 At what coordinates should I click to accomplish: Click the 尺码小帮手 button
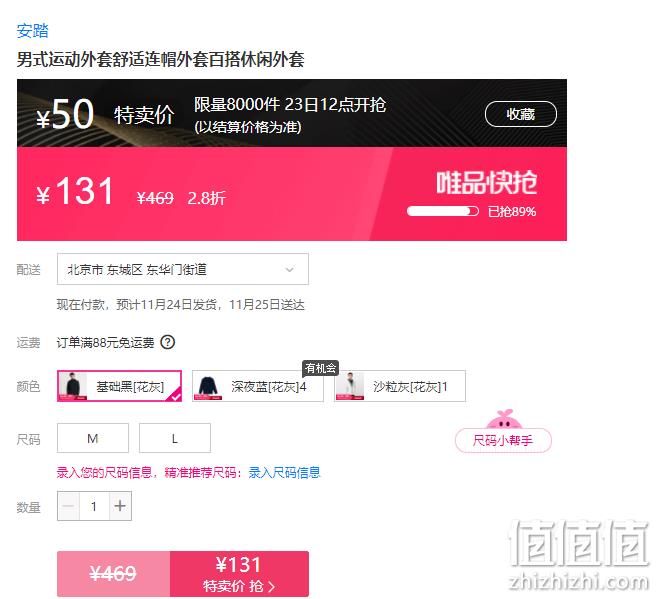[503, 440]
